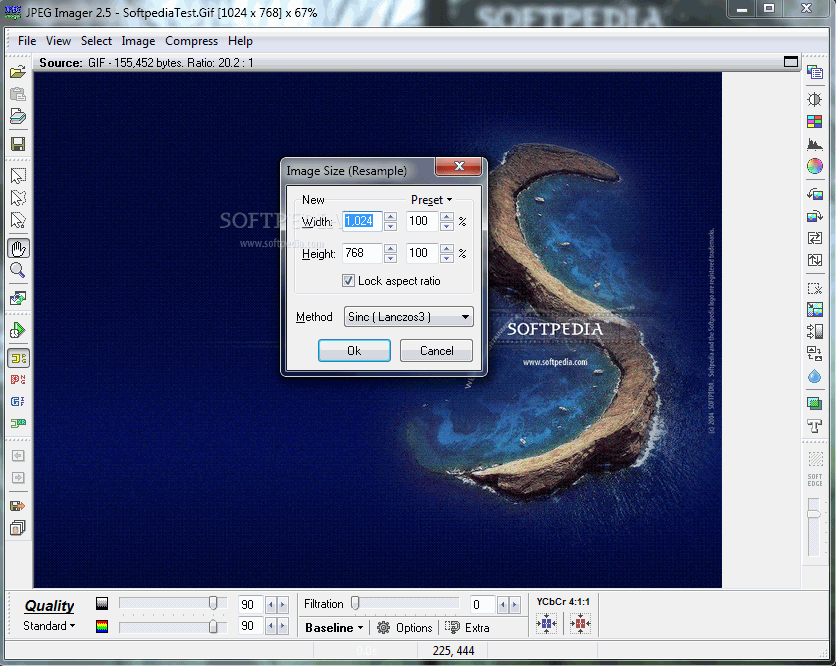
Task: Switch output format to PNG
Action: [18, 380]
